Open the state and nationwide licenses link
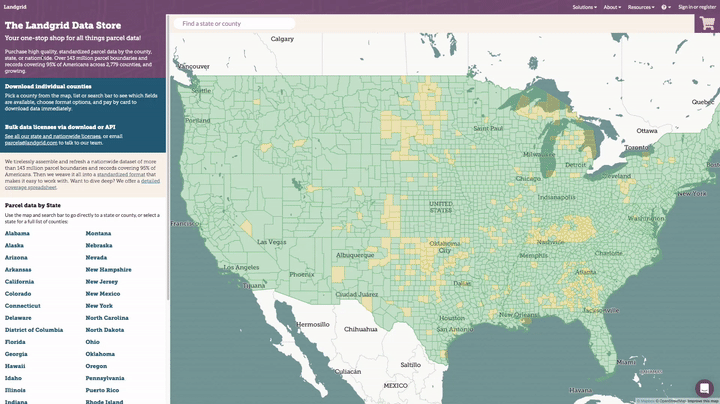720x404 pixels. [53, 136]
